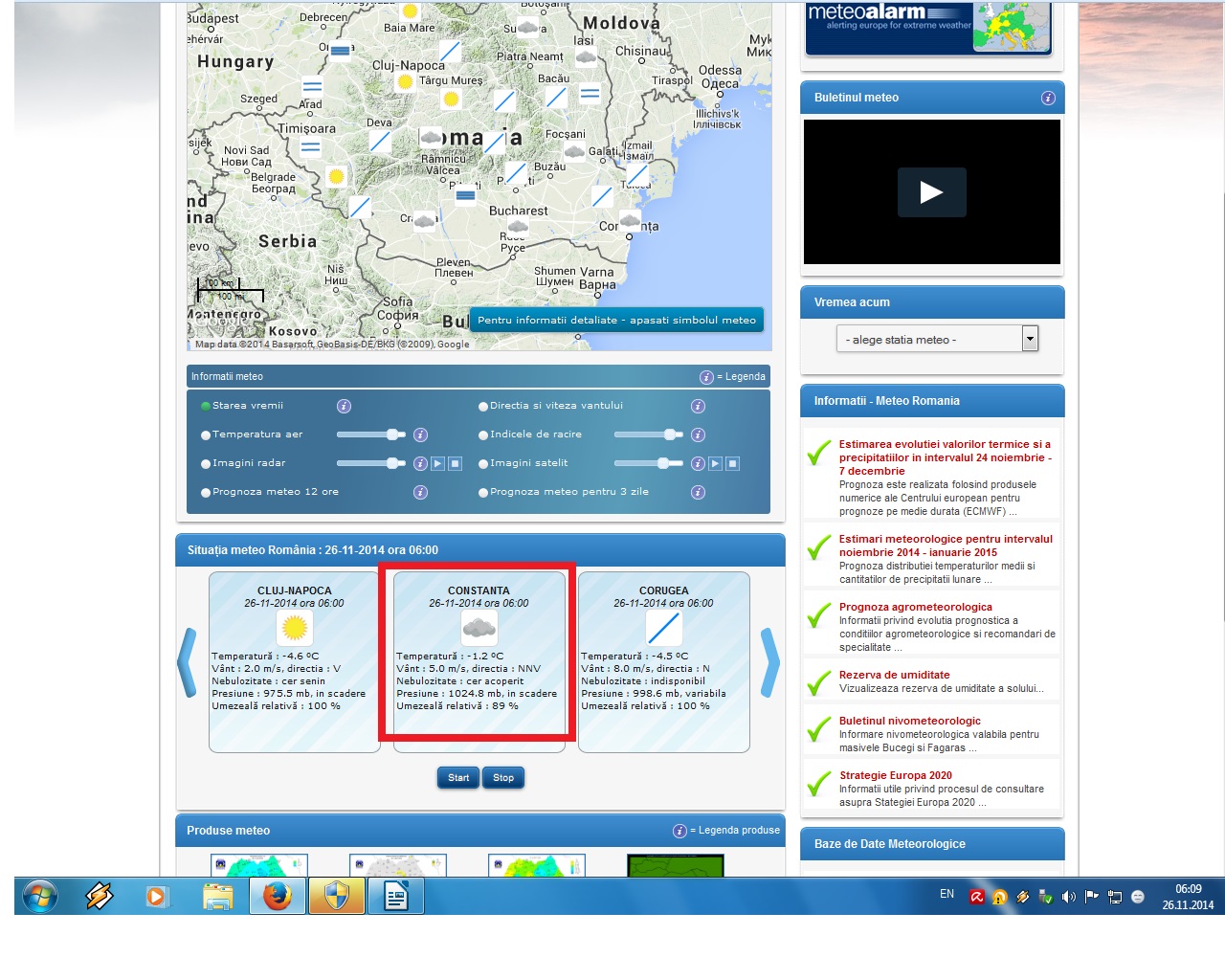The image size is (1225, 980).
Task: Select Imagini radar radio option
Action: 206,464
